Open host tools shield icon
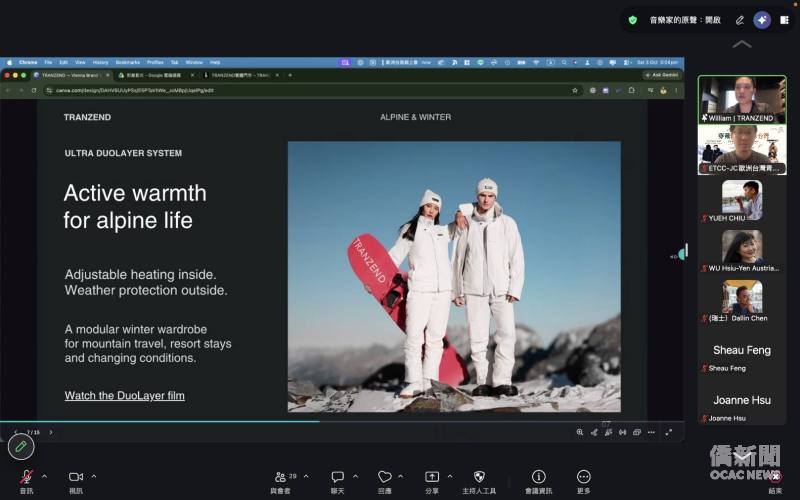 pyautogui.click(x=479, y=477)
